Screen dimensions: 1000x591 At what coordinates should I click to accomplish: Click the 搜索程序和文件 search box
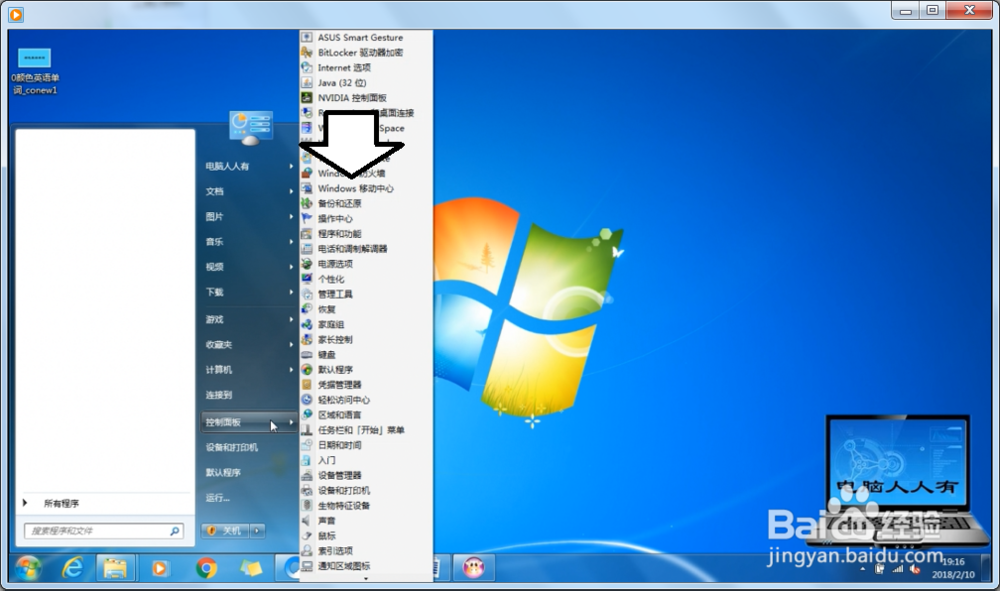point(103,531)
